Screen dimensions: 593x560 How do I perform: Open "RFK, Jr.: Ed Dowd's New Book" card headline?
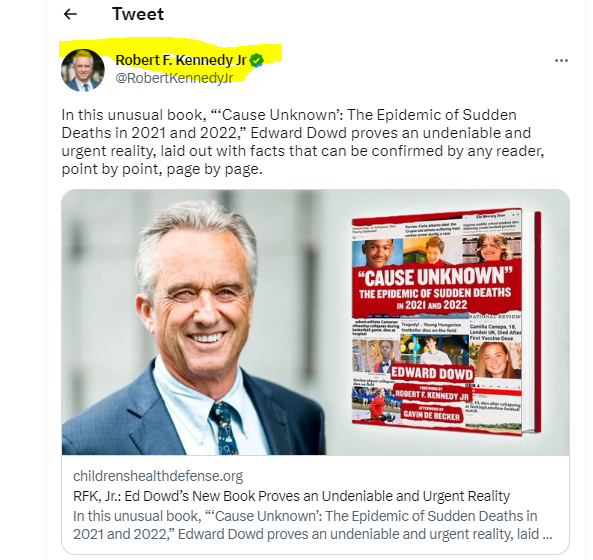292,496
